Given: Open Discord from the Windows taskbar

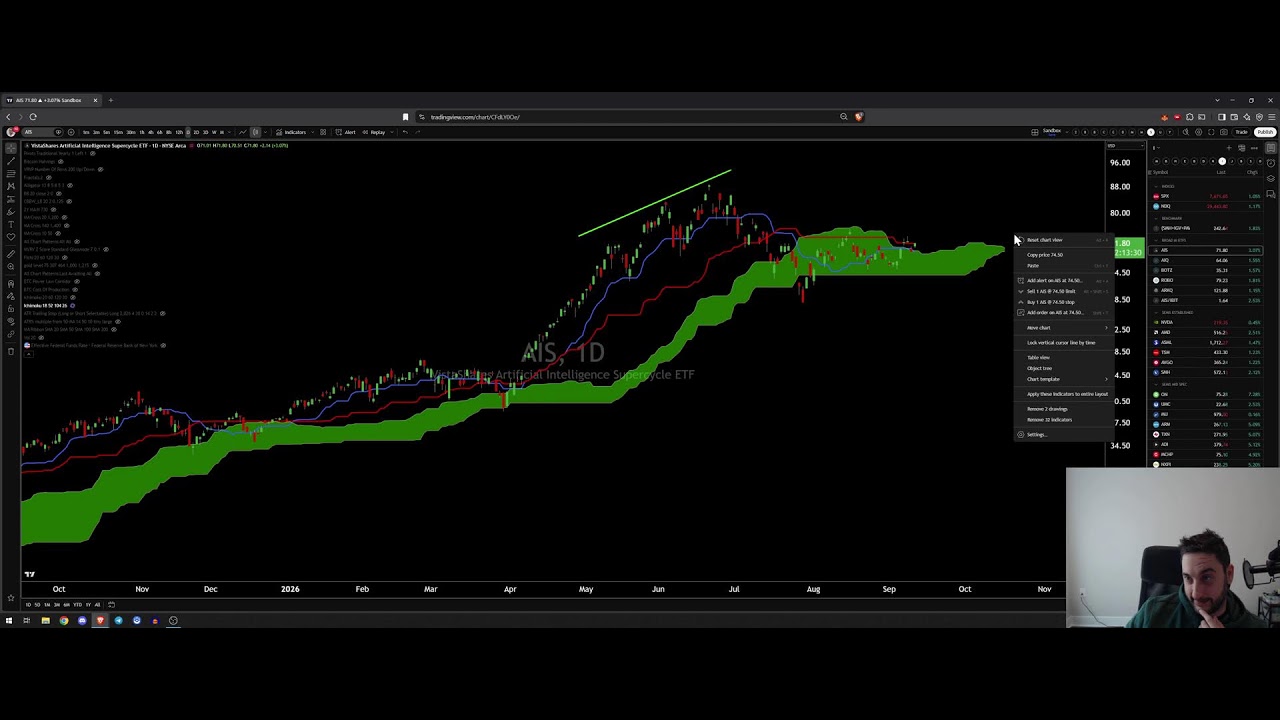Looking at the screenshot, I should point(82,621).
